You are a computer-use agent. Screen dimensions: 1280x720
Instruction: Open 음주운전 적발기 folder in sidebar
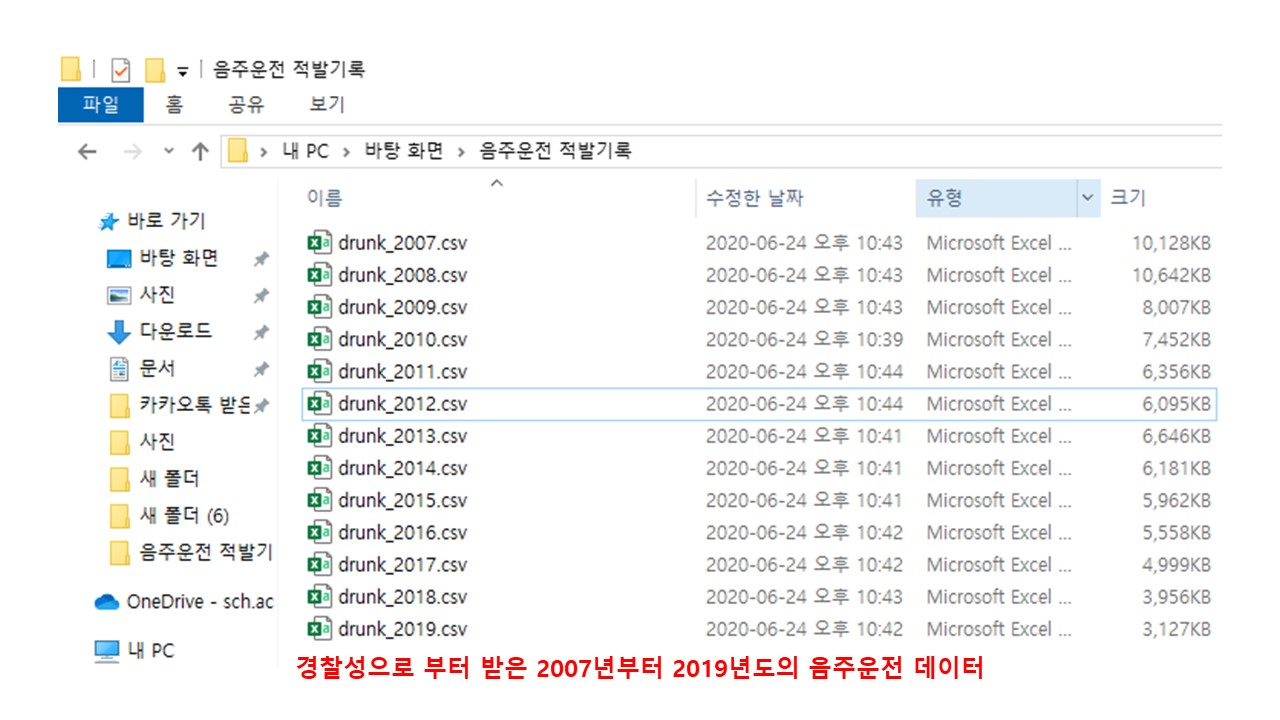pos(206,552)
